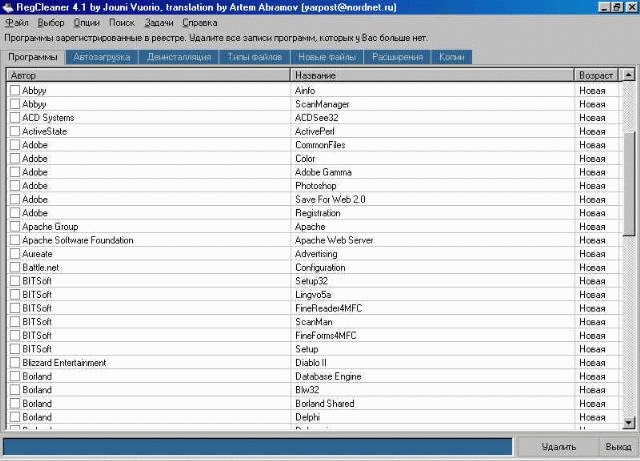Check the Adobe Gamma row checkbox
640x461 pixels.
click(15, 172)
